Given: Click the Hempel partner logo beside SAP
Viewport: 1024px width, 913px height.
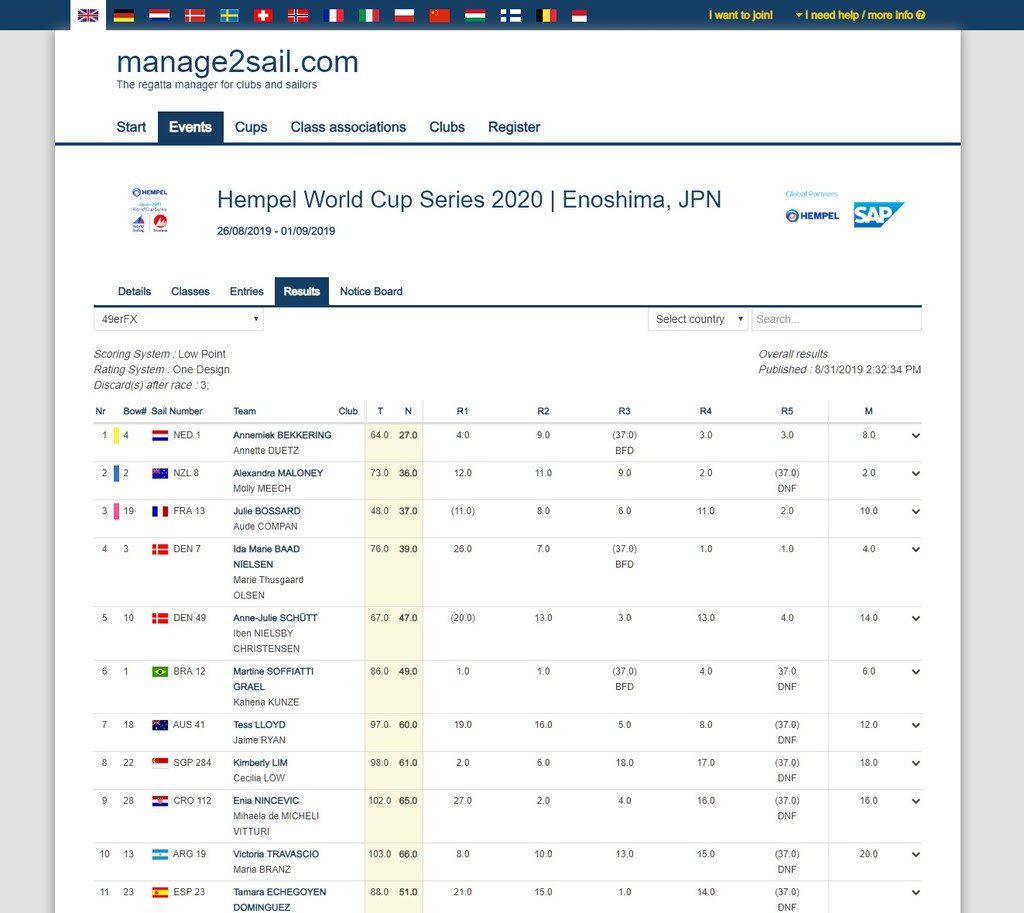Looking at the screenshot, I should point(812,216).
